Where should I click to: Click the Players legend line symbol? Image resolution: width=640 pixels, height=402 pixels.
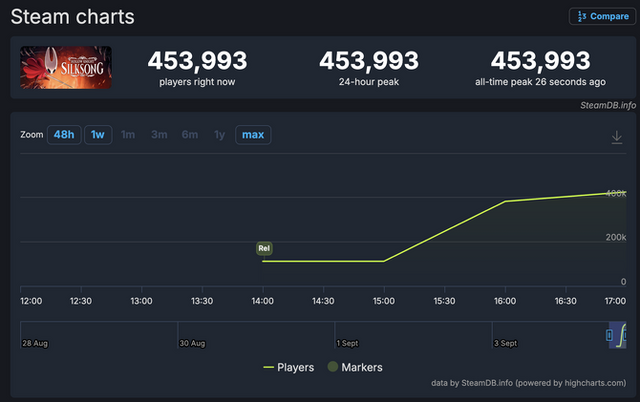click(269, 367)
